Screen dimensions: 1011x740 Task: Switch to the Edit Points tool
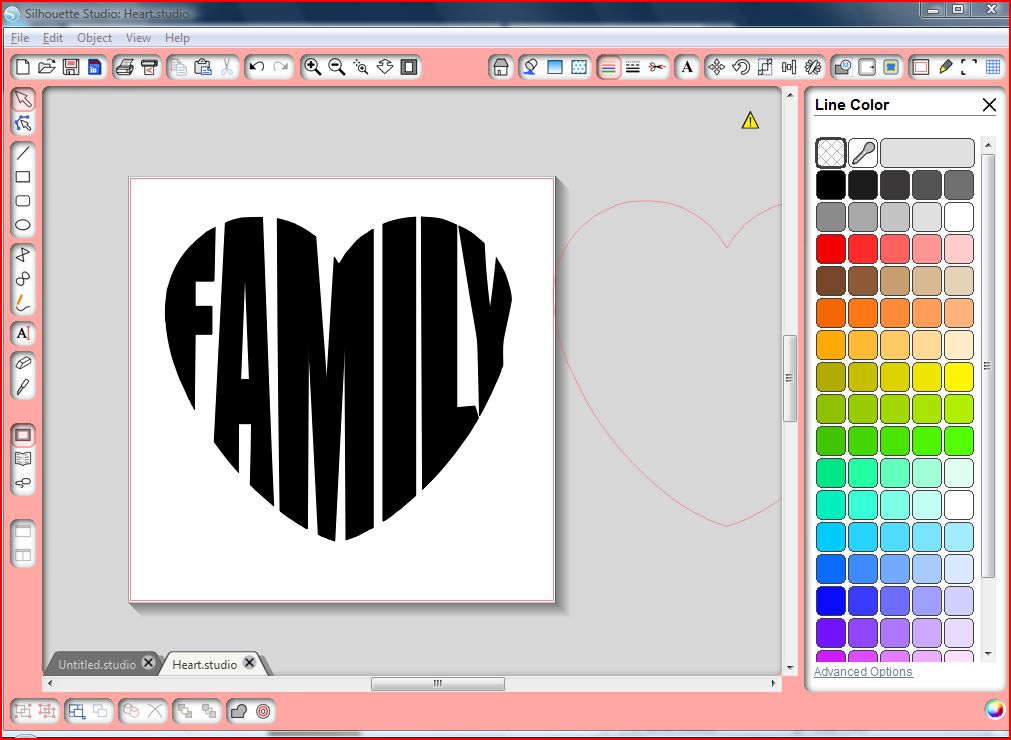pos(22,122)
